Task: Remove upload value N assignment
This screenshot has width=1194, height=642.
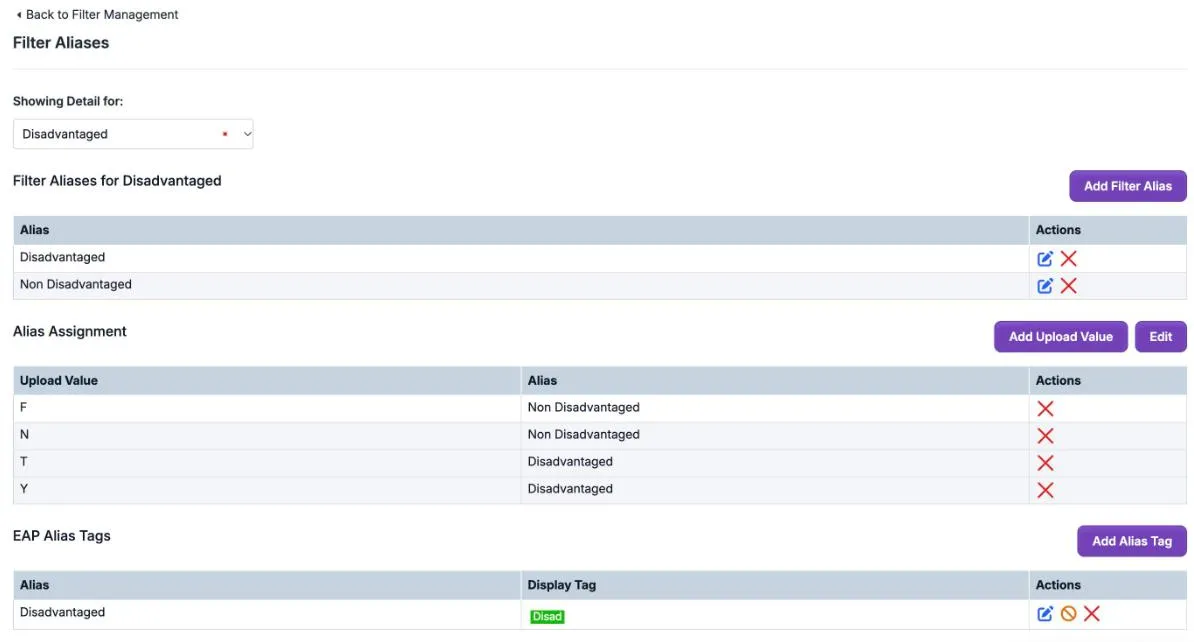Action: coord(1046,436)
